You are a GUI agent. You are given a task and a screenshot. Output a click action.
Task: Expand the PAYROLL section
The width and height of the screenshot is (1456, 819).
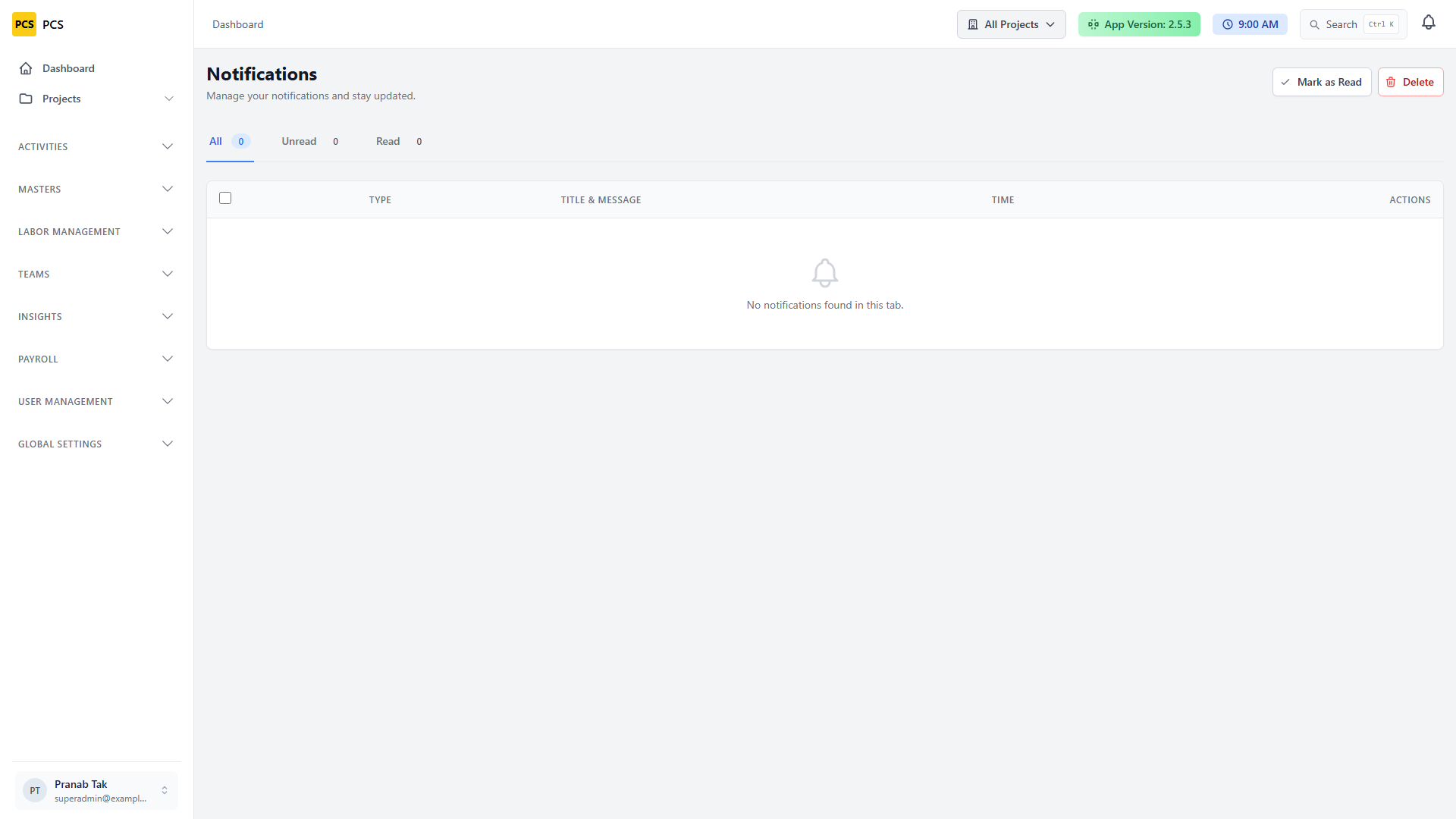click(x=96, y=359)
